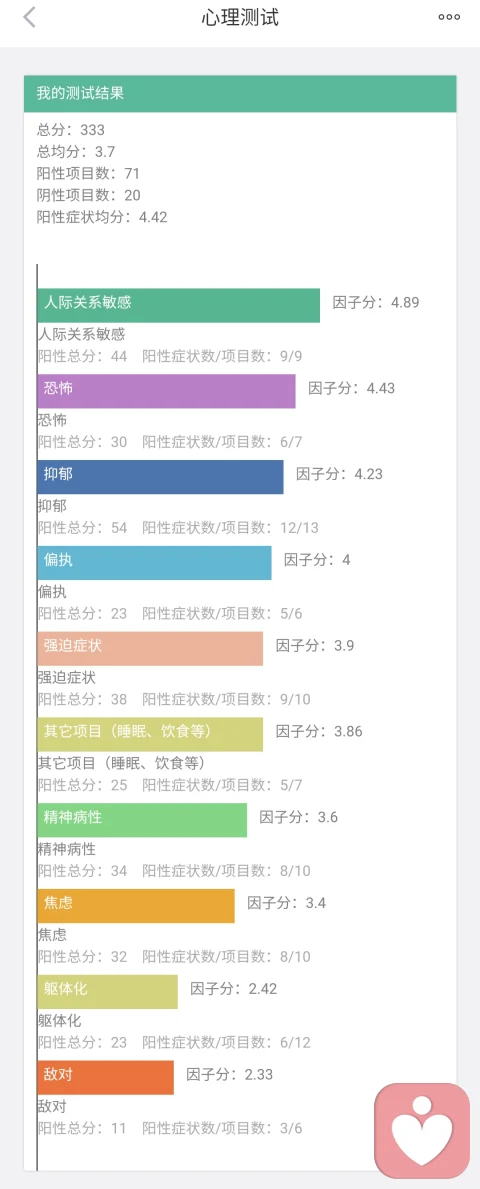Viewport: 480px width, 1189px height.
Task: Tap the light blue 偏执 bar
Action: (155, 562)
